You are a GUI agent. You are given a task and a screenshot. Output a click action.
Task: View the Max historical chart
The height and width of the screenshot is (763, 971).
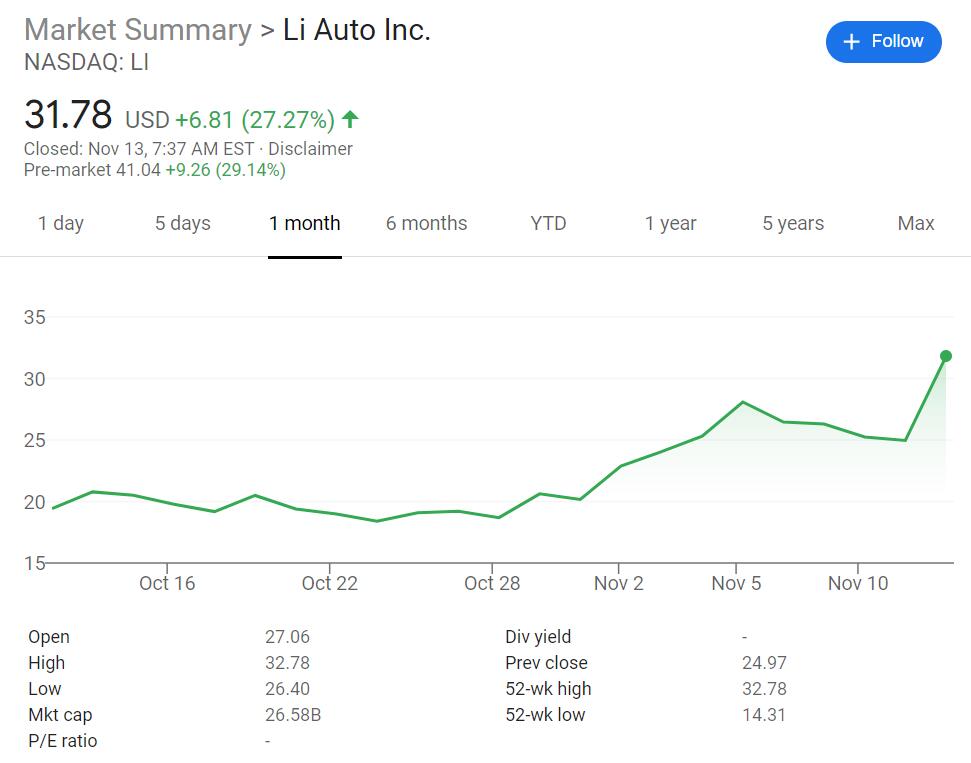coord(915,223)
